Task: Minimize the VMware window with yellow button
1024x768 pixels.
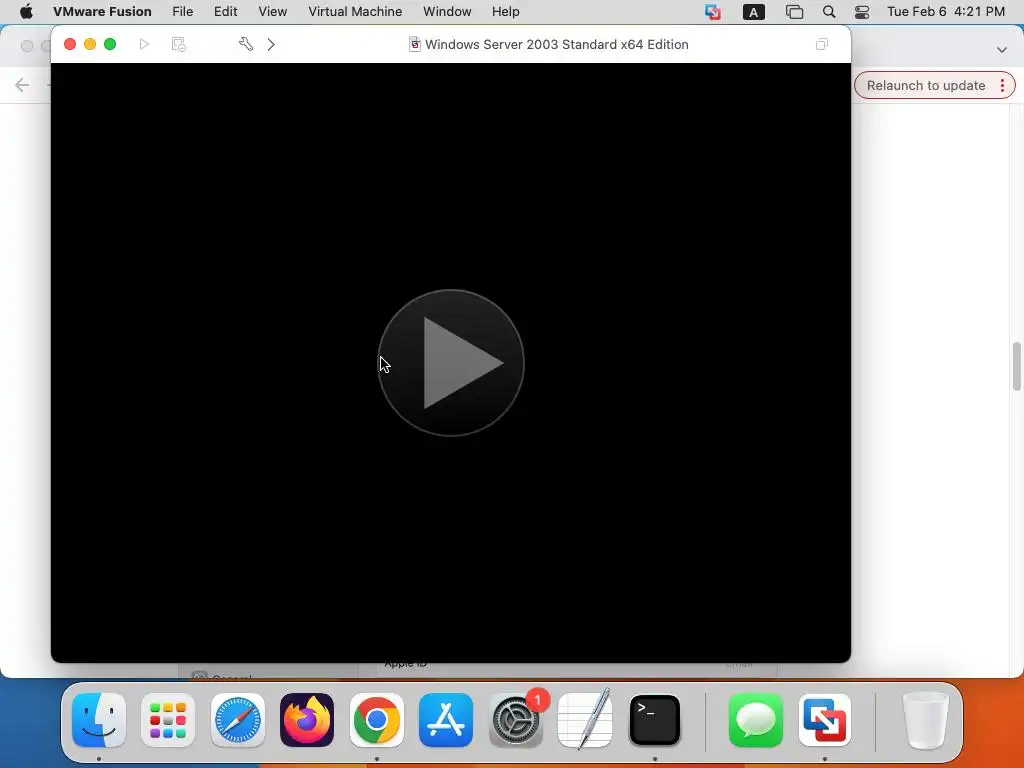Action: [x=90, y=44]
